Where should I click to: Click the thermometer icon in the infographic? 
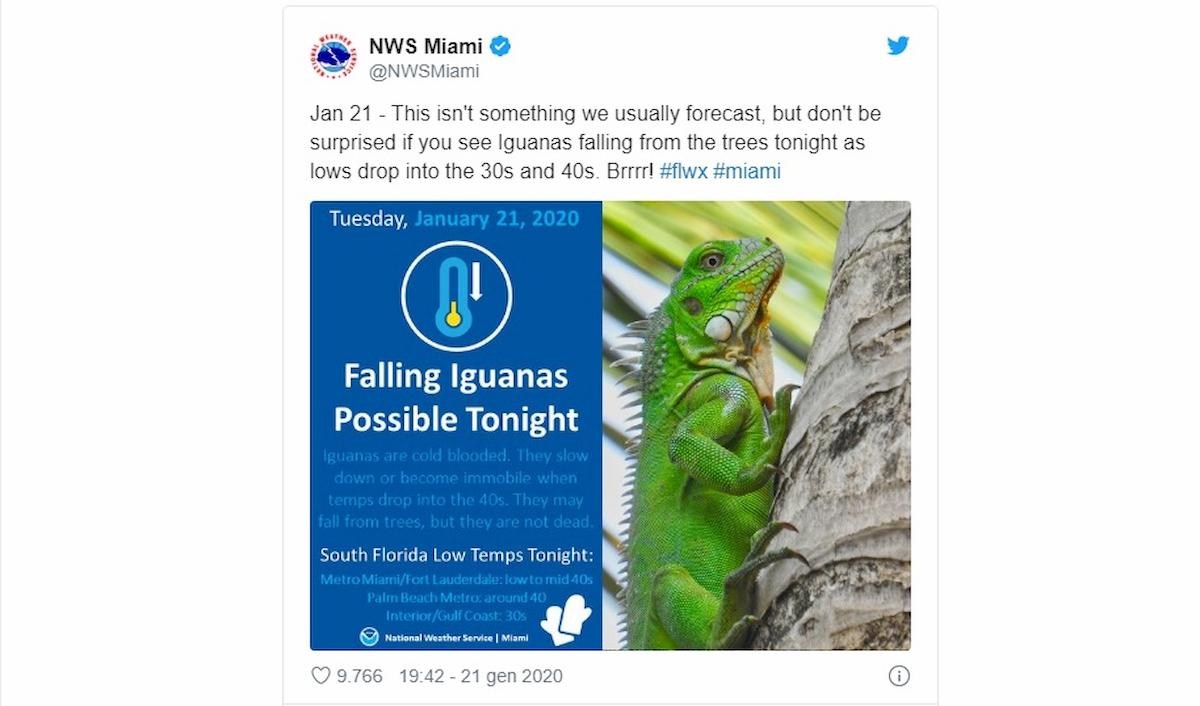point(456,293)
